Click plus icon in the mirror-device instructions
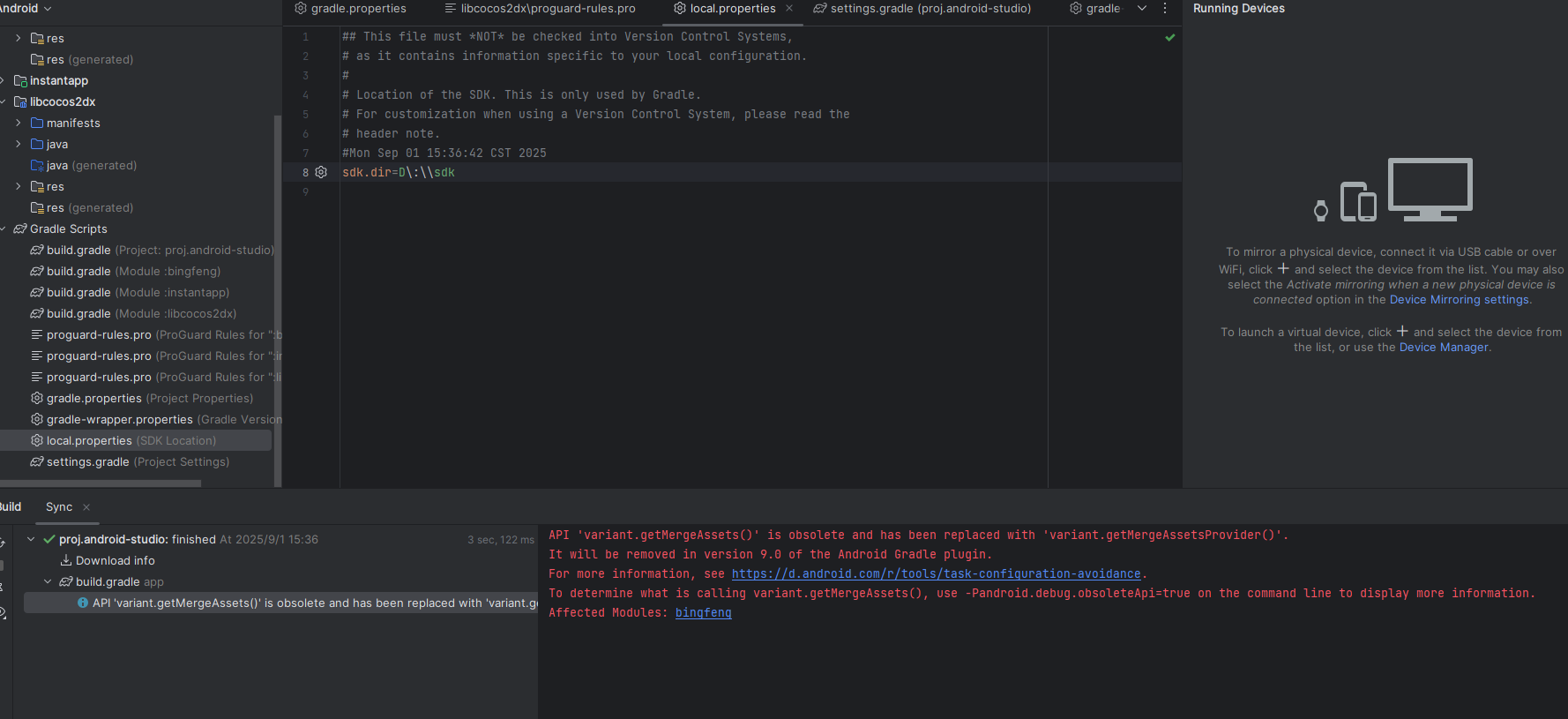Viewport: 1568px width, 719px height. point(1283,268)
